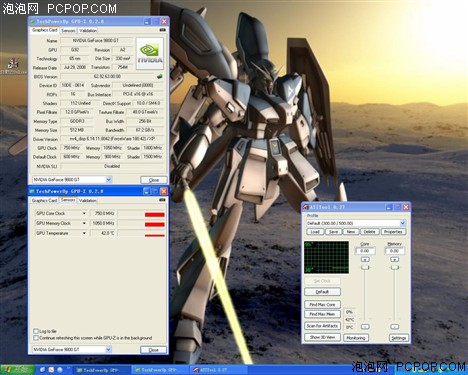Click the ATITool temperature graph
This screenshot has height=375, width=468.
tap(326, 257)
